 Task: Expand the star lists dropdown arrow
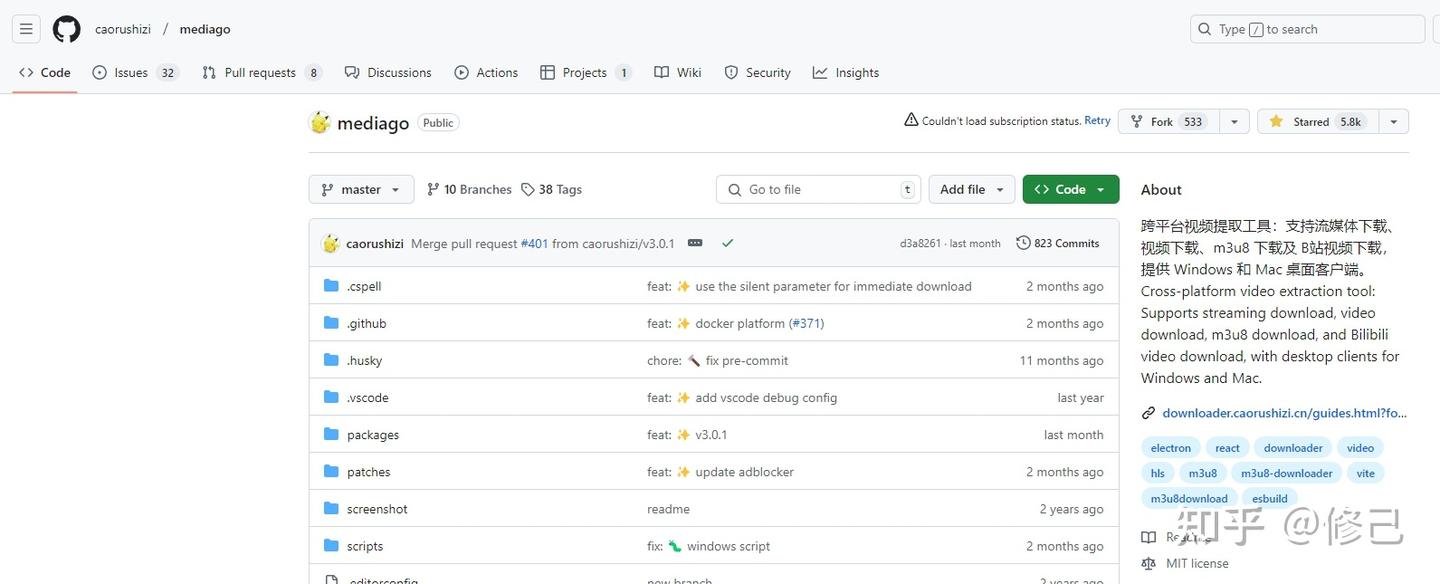pyautogui.click(x=1393, y=122)
